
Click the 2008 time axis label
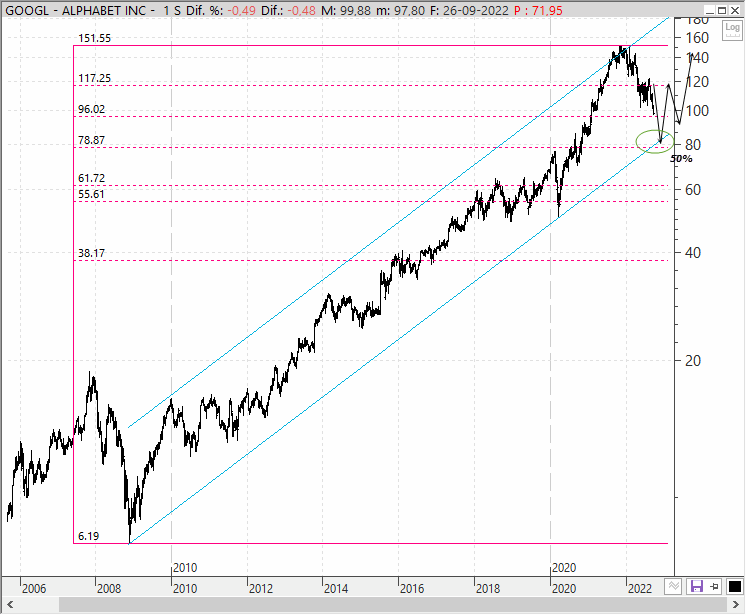109,589
